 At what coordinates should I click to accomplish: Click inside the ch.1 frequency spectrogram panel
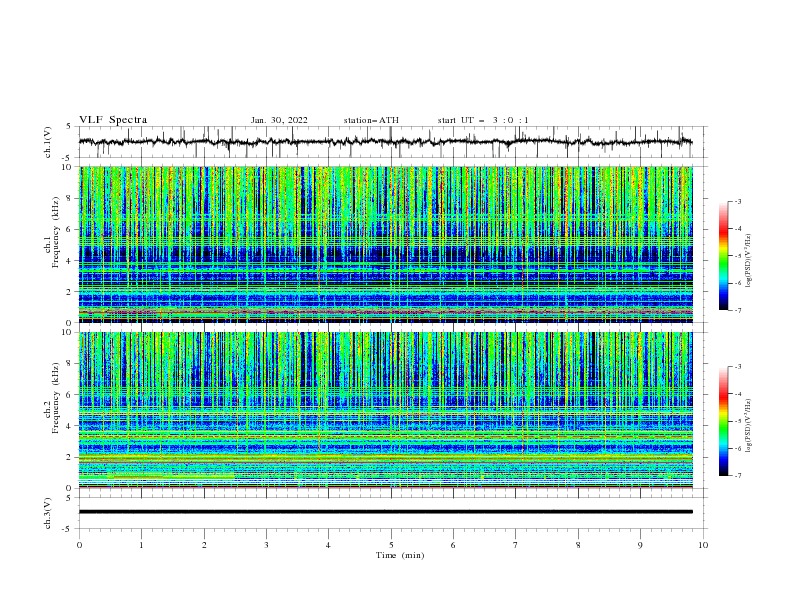tap(386, 244)
